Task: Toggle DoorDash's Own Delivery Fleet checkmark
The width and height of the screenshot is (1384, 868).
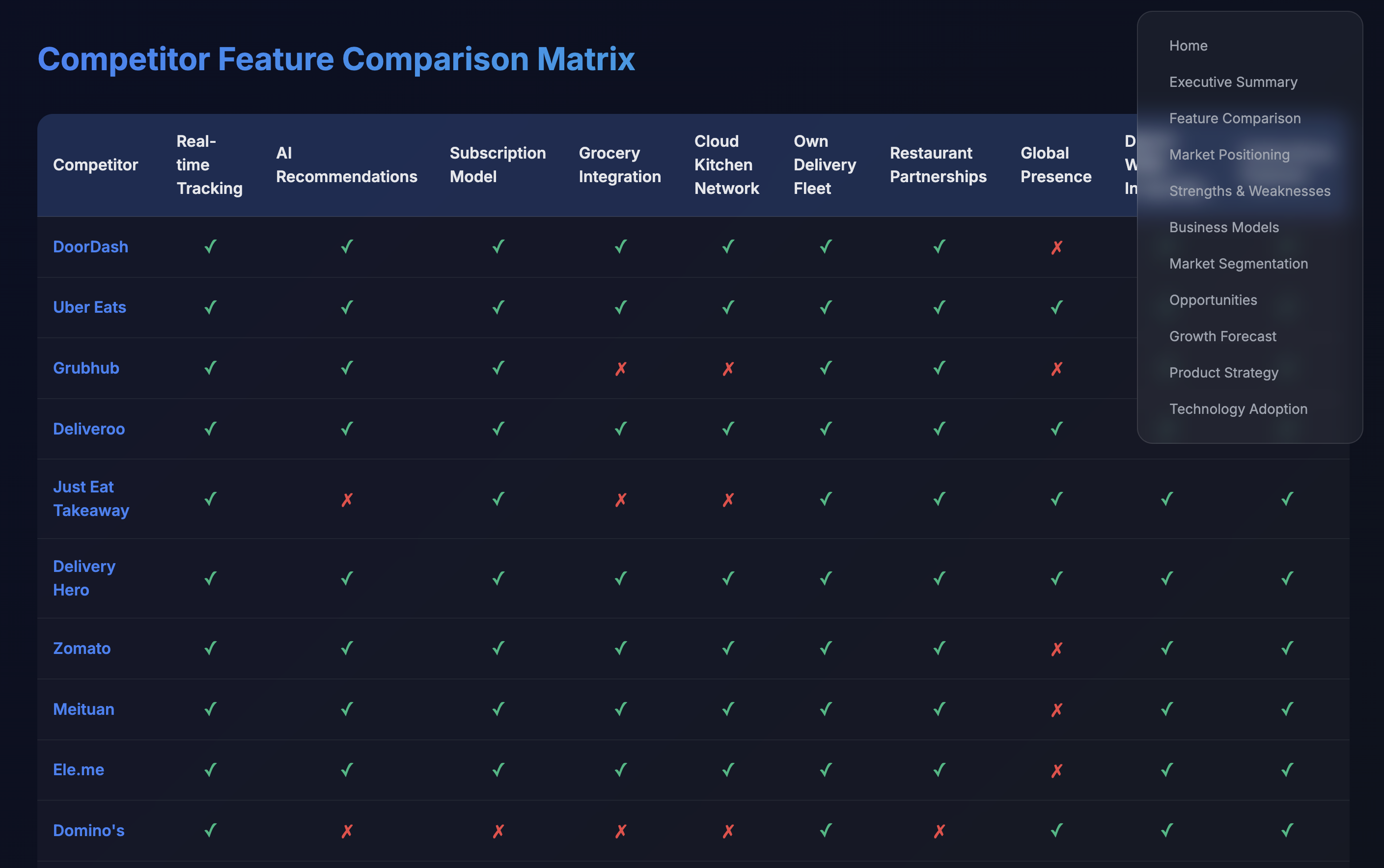Action: (x=825, y=247)
